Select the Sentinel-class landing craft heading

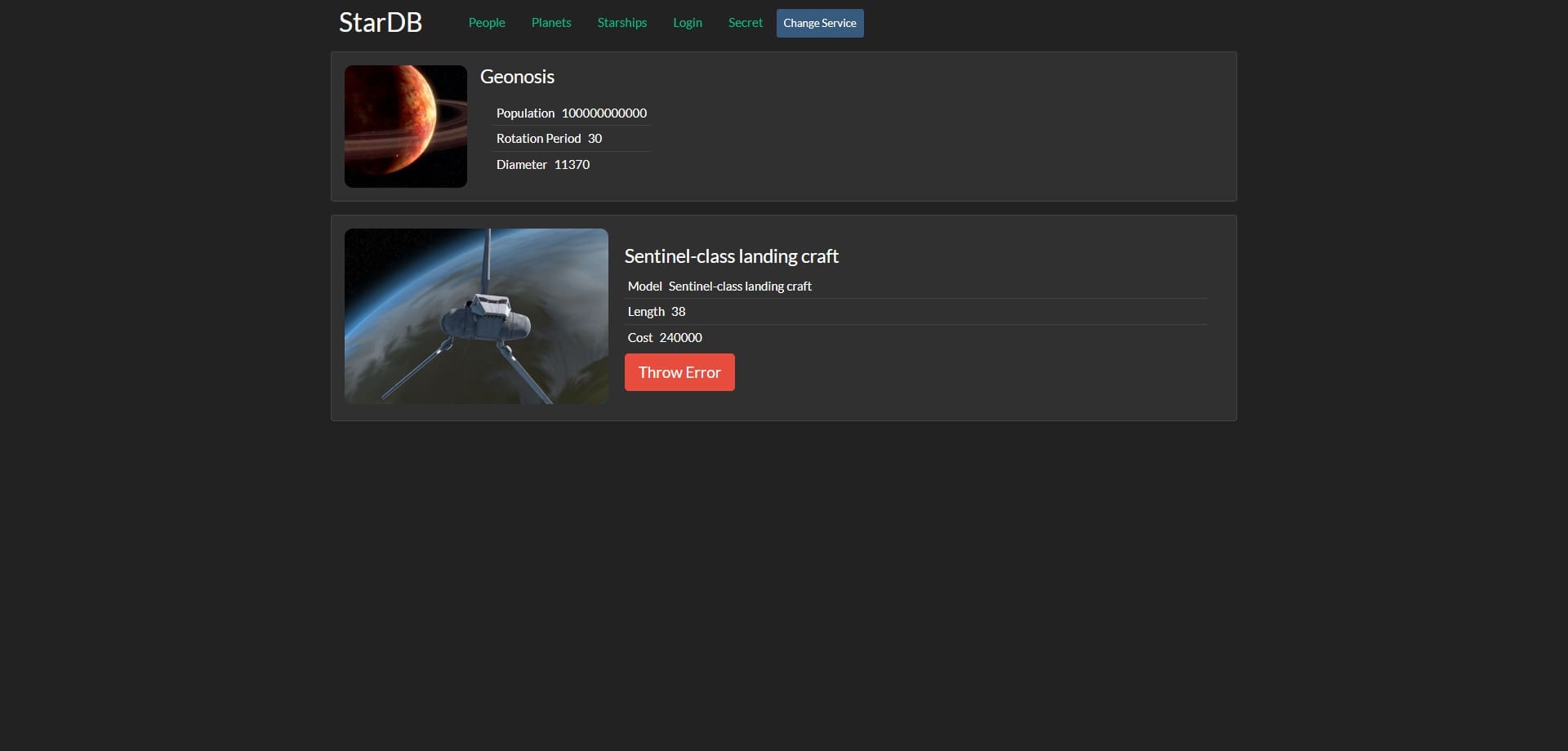731,256
